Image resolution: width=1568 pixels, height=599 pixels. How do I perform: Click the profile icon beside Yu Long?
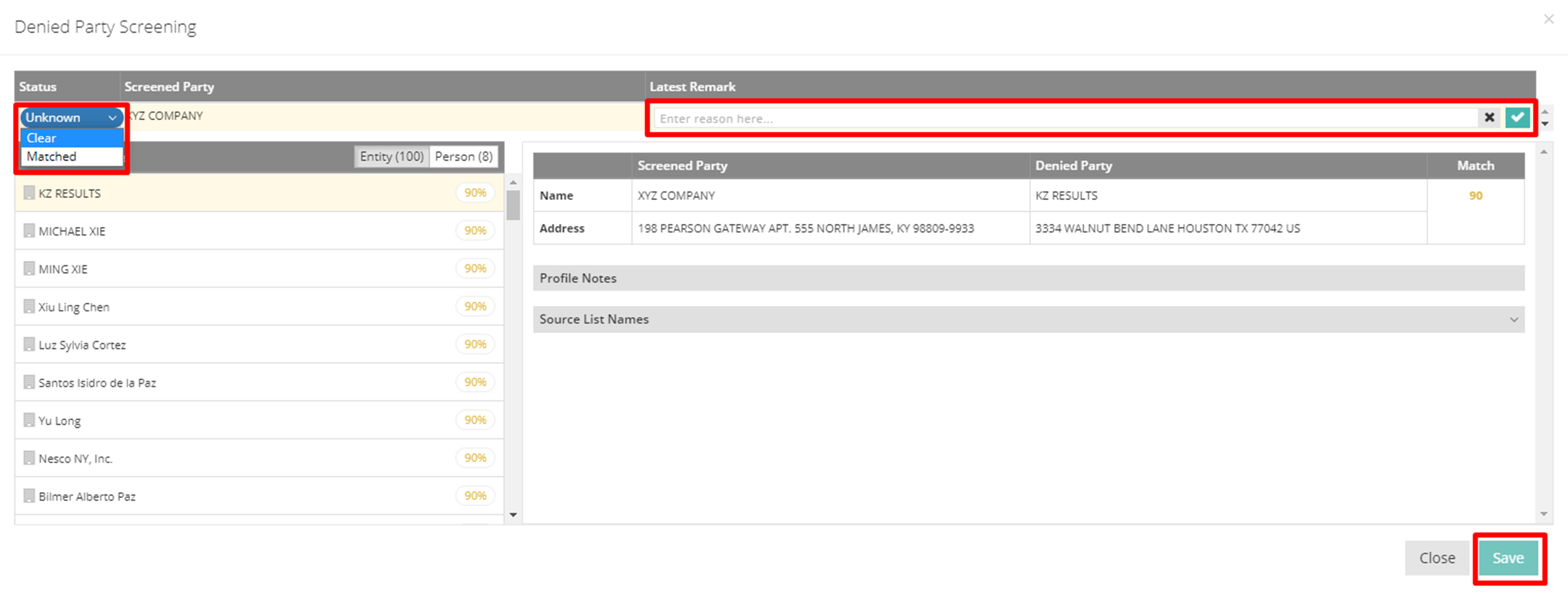(x=29, y=419)
